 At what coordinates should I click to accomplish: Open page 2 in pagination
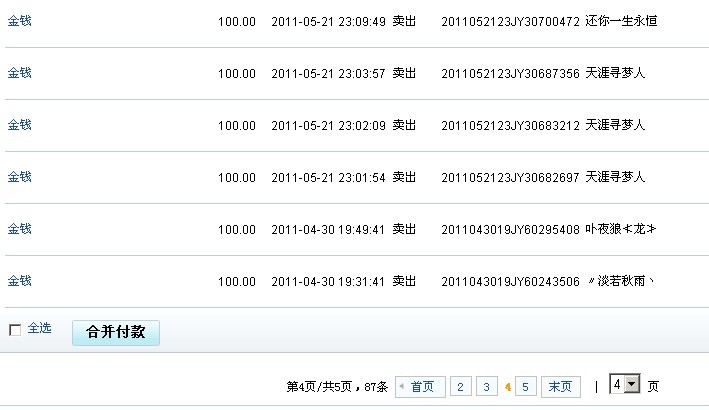pyautogui.click(x=460, y=387)
